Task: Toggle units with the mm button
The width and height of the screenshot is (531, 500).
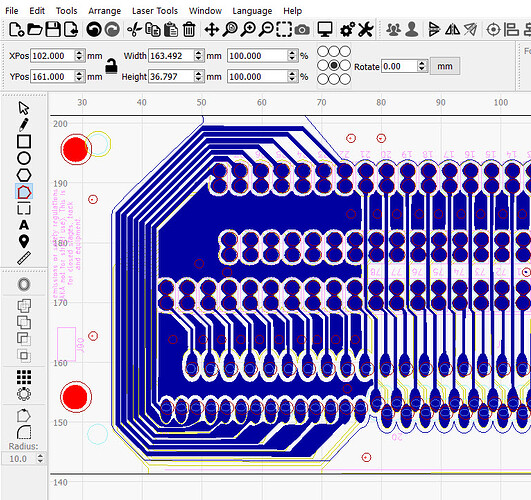Action: click(445, 66)
